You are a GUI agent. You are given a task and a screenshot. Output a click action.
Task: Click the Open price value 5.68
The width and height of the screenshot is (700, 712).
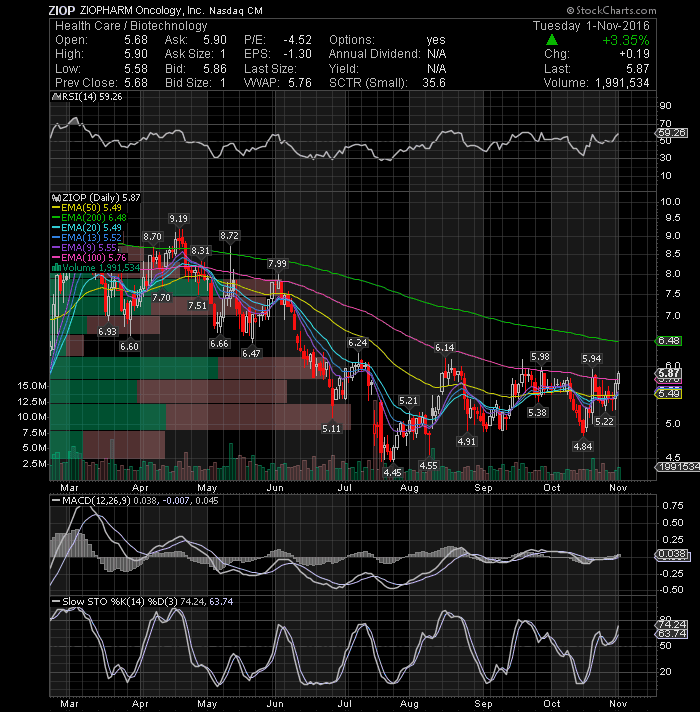pyautogui.click(x=136, y=40)
